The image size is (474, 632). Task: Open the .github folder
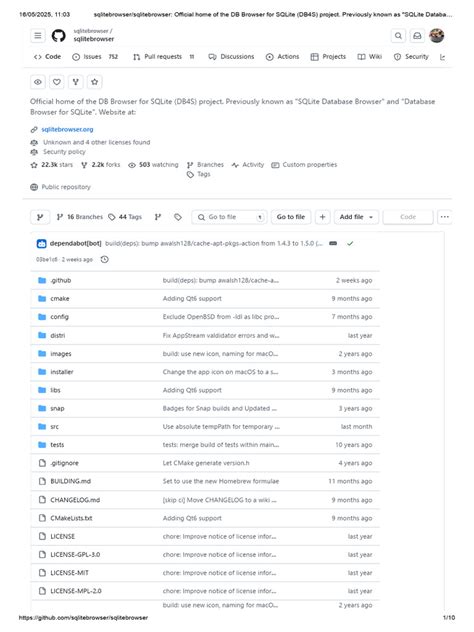tap(60, 281)
